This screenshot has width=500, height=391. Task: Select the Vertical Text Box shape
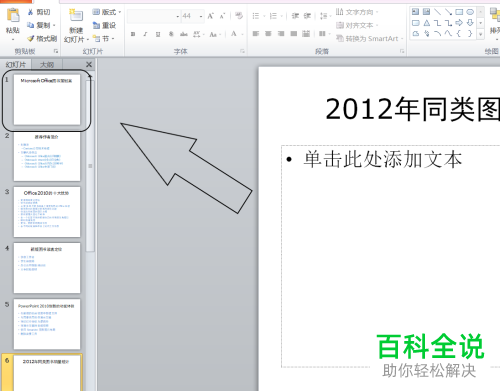(426, 12)
